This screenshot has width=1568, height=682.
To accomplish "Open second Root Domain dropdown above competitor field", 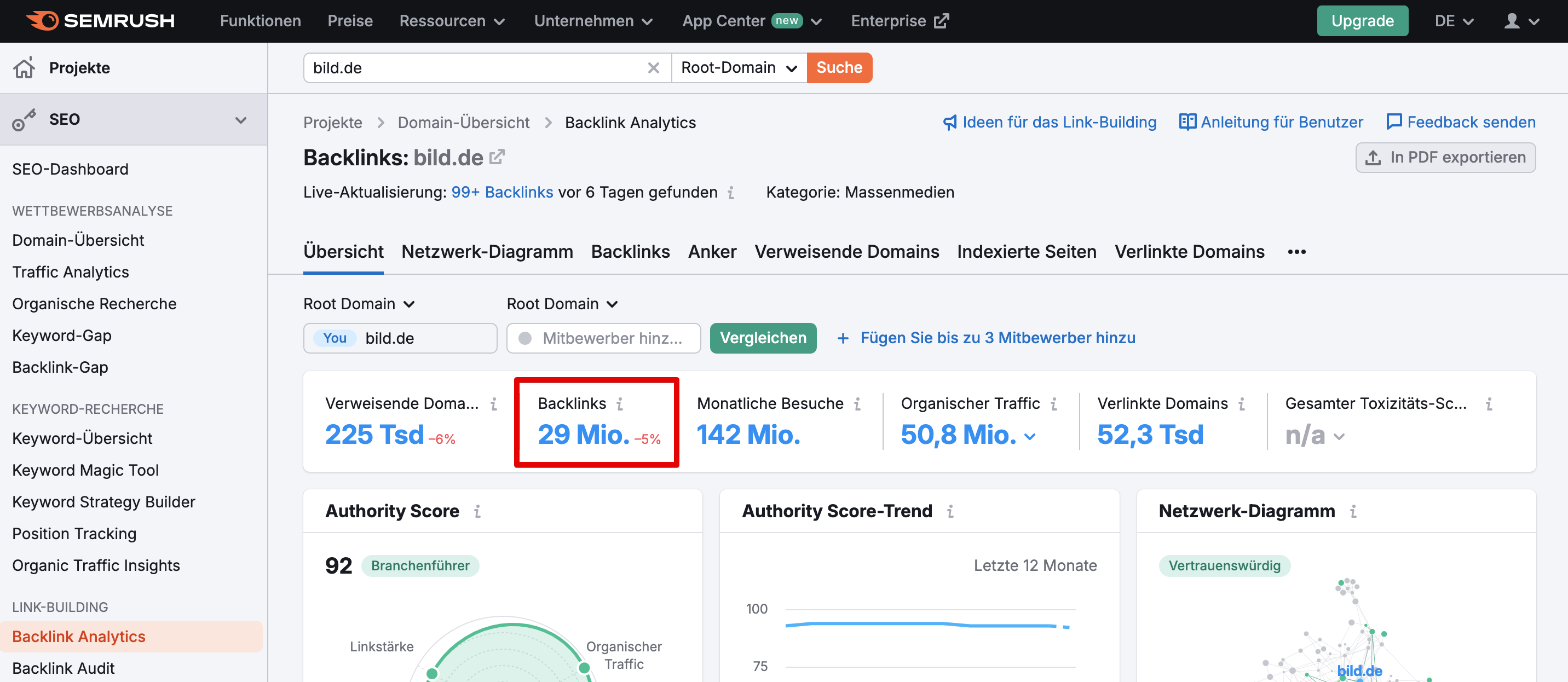I will click(562, 304).
